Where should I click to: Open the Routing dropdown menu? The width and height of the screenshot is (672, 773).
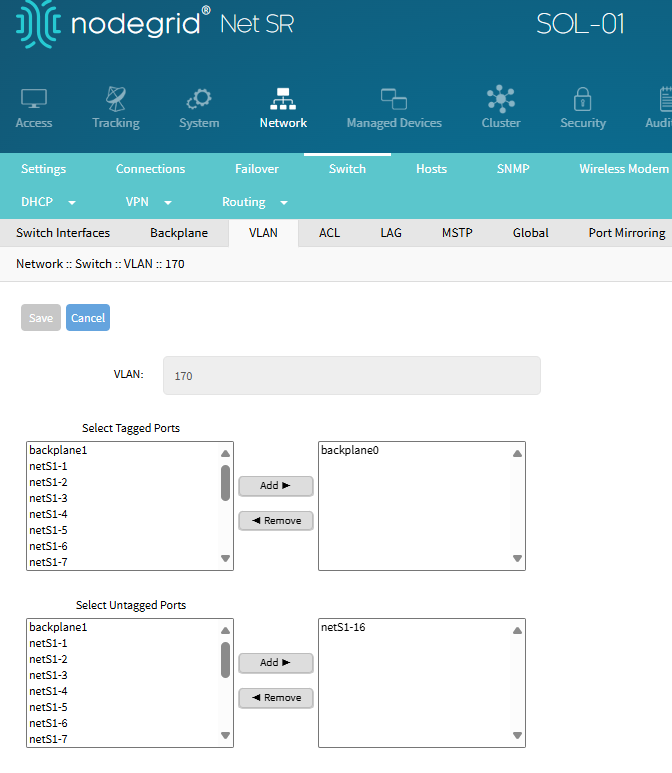254,202
